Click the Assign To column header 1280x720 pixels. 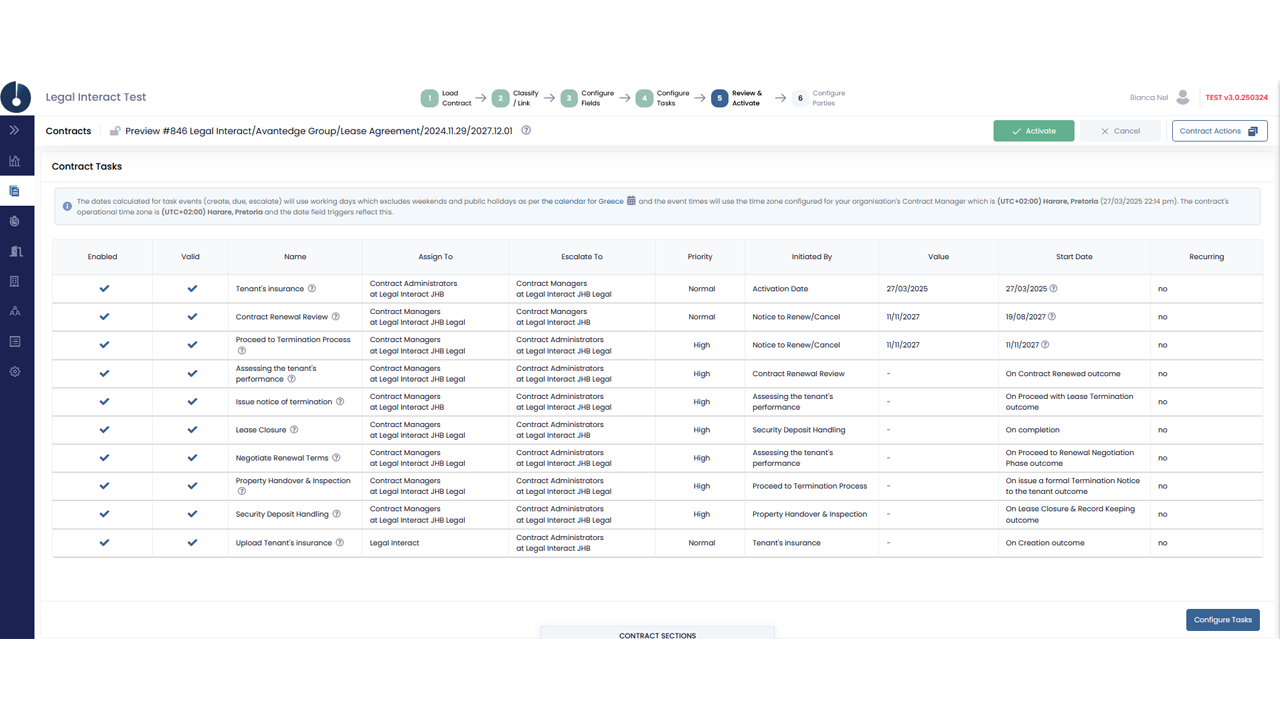point(435,257)
